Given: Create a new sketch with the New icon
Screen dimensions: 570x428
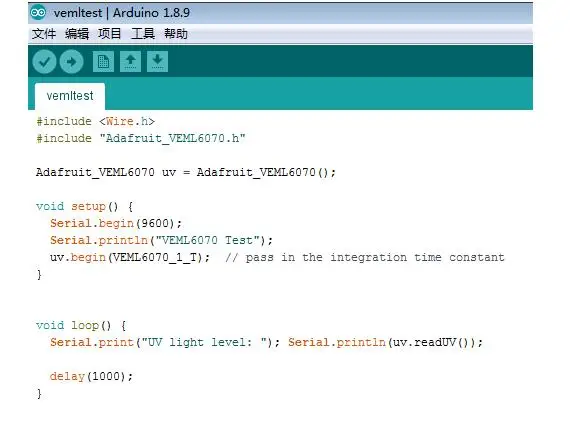Looking at the screenshot, I should [x=103, y=61].
